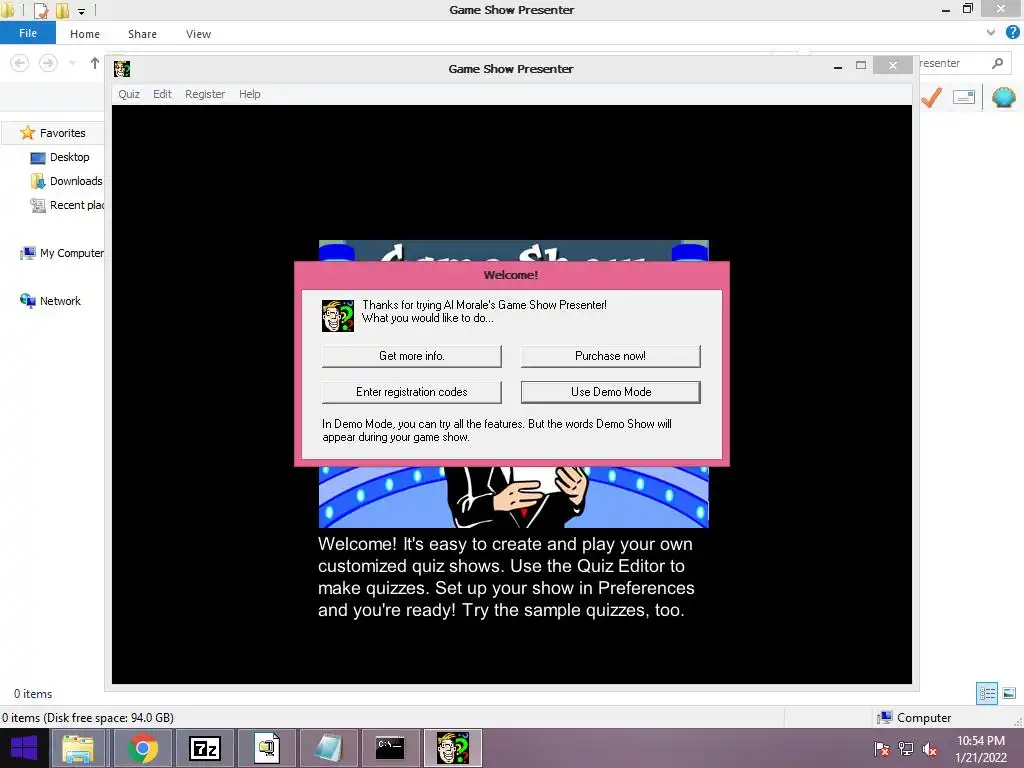Screen dimensions: 1024x768
Task: Click the Computer status bar entry
Action: click(x=914, y=718)
